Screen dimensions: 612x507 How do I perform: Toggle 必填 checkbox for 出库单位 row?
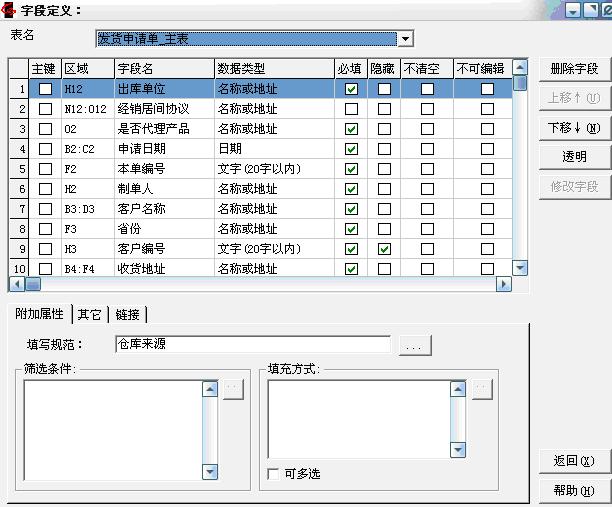tap(351, 89)
